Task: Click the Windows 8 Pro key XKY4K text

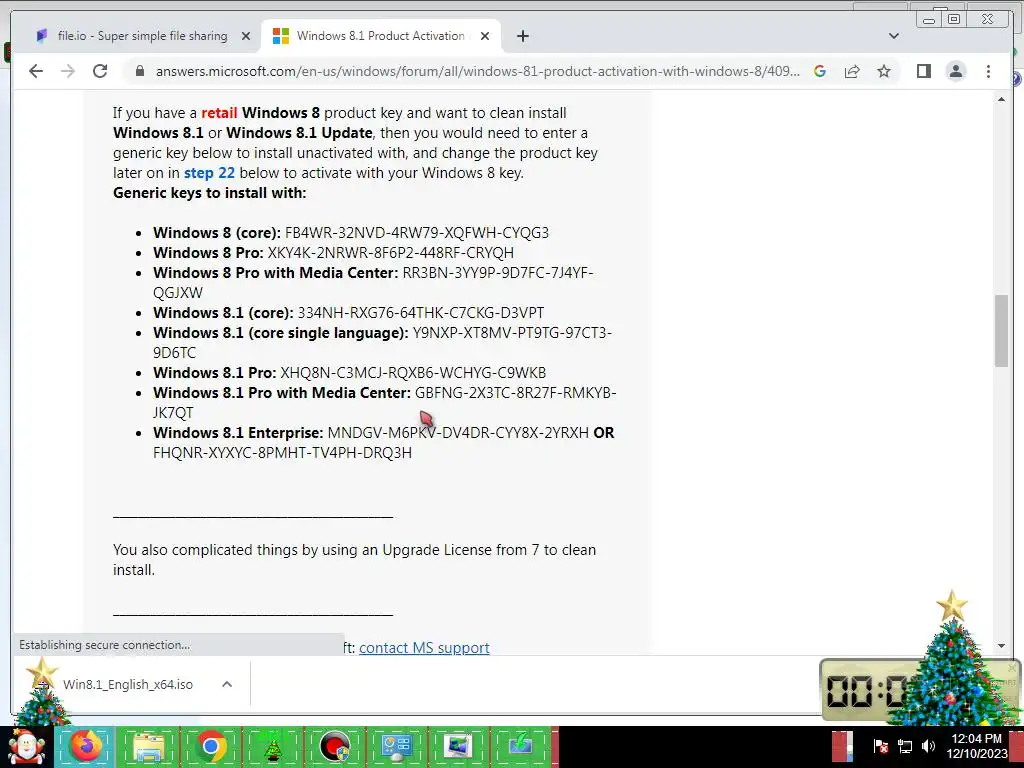Action: [391, 253]
